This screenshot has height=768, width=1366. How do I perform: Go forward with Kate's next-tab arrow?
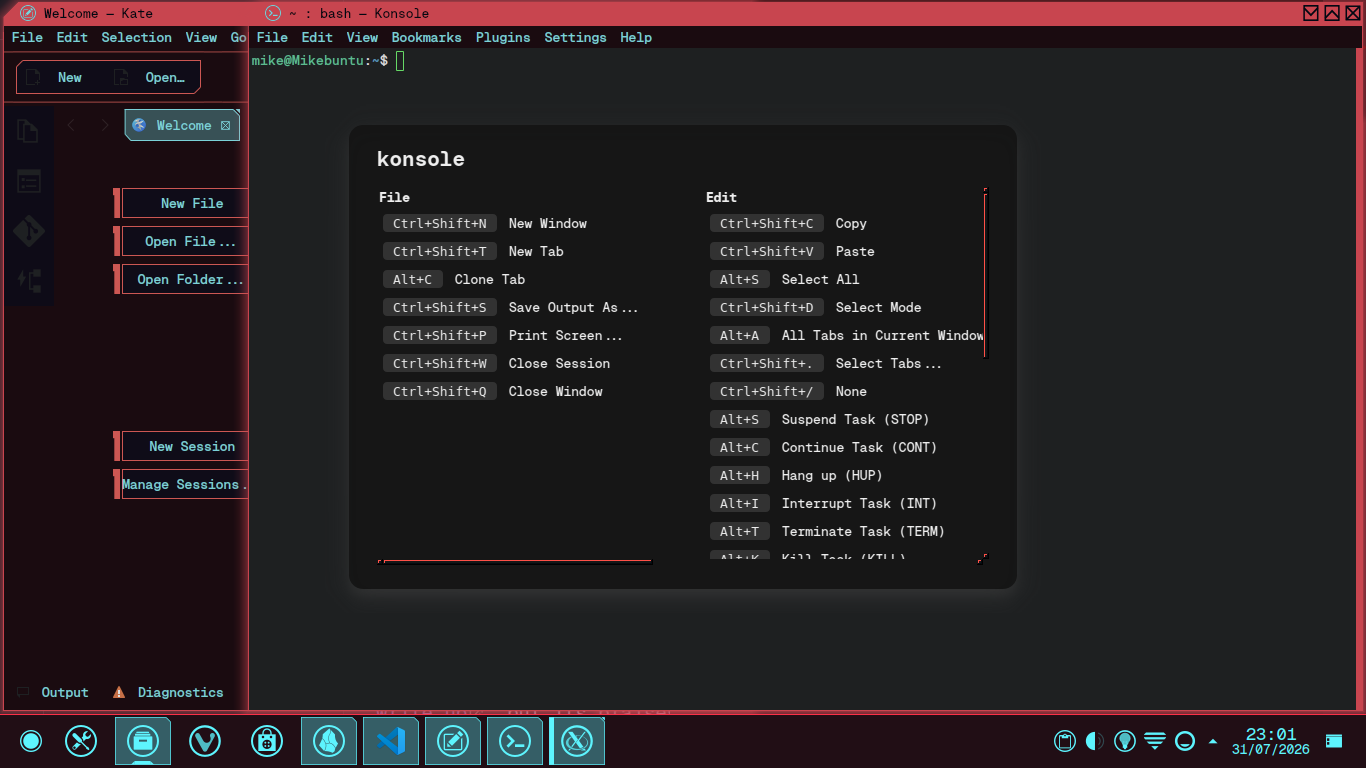(104, 125)
